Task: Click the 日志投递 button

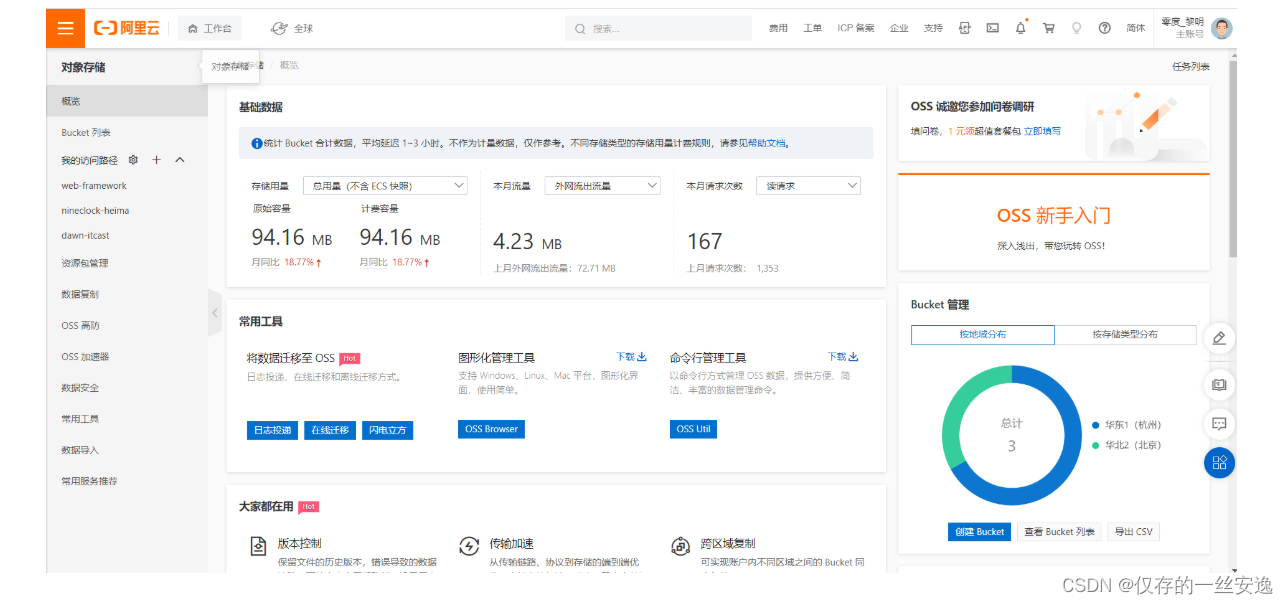Action: (272, 430)
